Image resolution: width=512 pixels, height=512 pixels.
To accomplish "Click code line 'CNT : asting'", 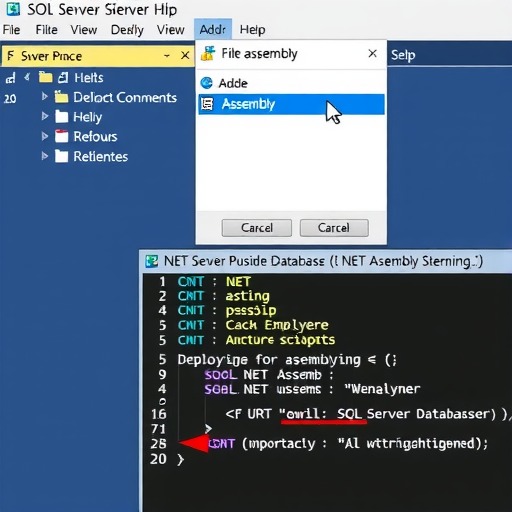I will 224,296.
